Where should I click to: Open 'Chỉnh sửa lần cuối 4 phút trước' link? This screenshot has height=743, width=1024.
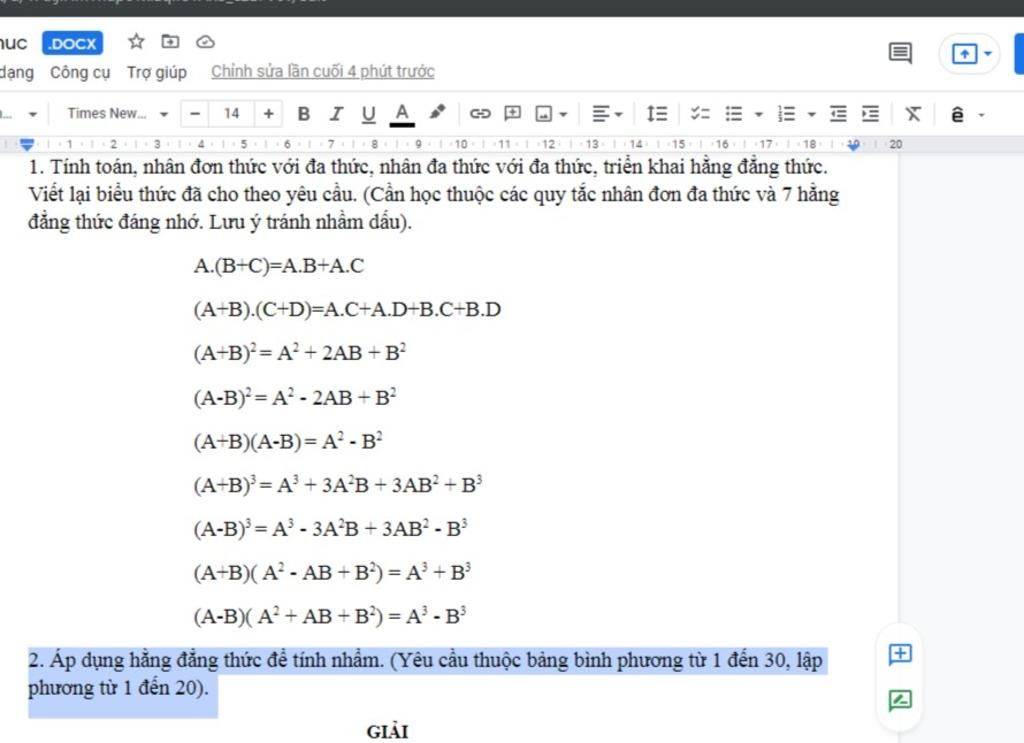click(323, 71)
